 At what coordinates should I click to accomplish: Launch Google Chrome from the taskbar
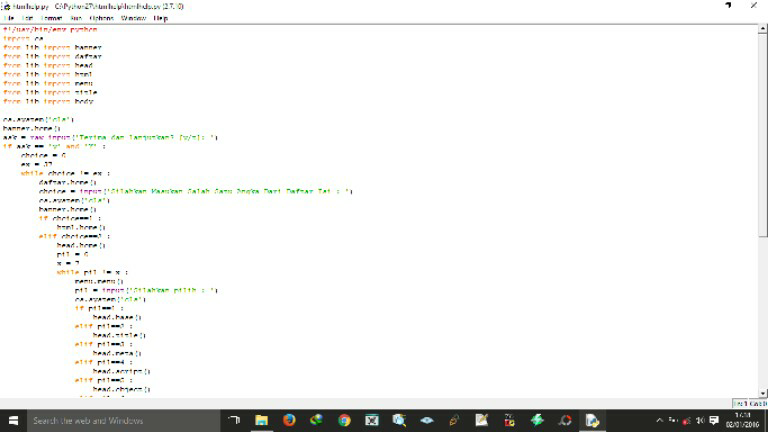point(344,421)
